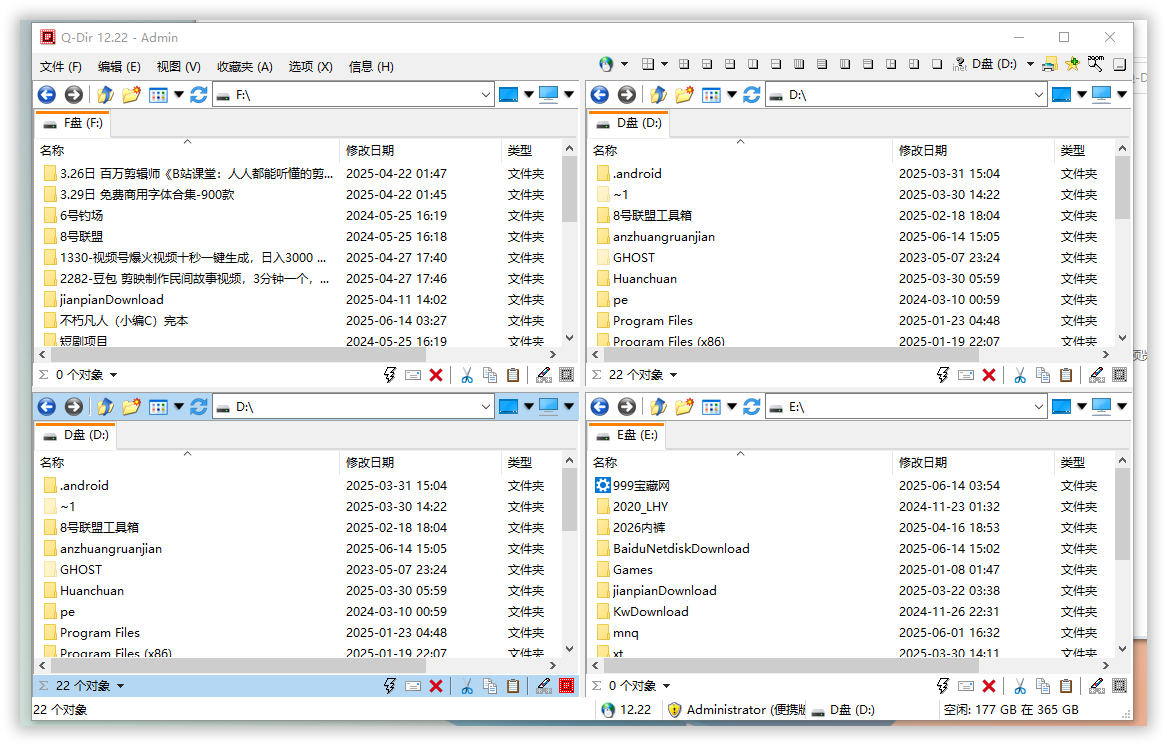Open the 选项 (X) menu
The image size is (1167, 746).
[310, 66]
